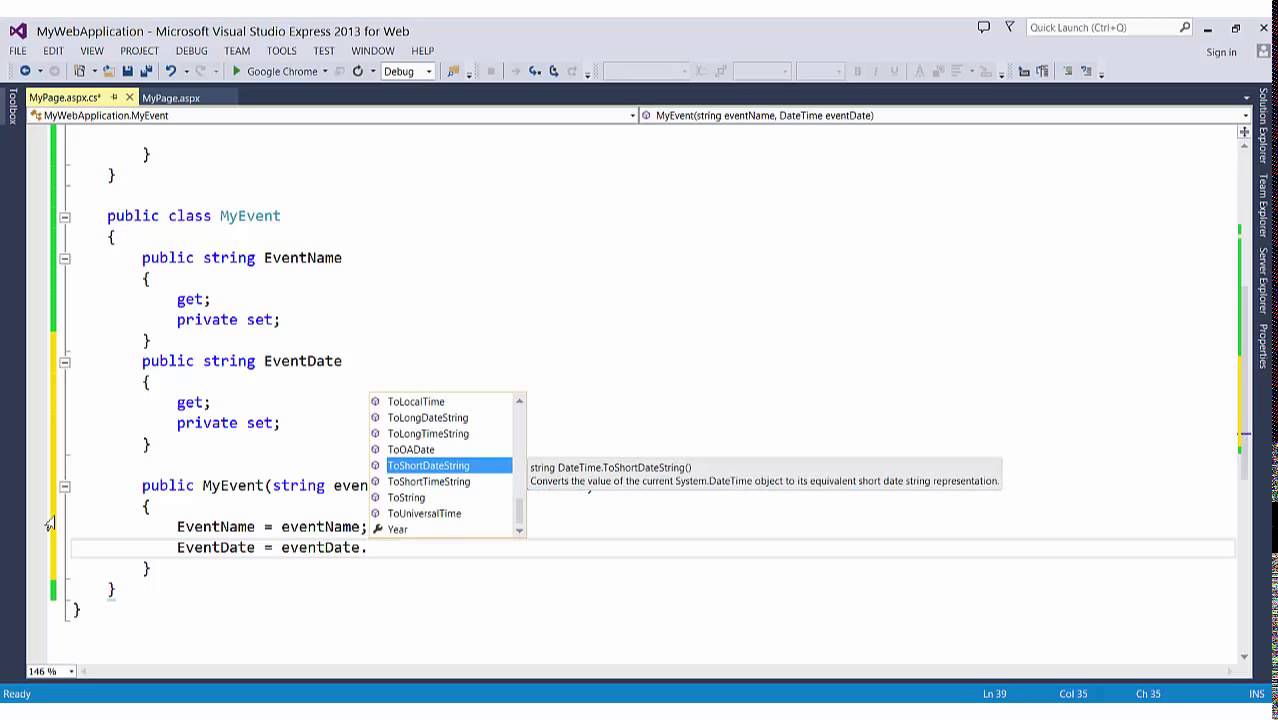The width and height of the screenshot is (1278, 720).
Task: Open the Undo history dropdown arrow
Action: 186,71
